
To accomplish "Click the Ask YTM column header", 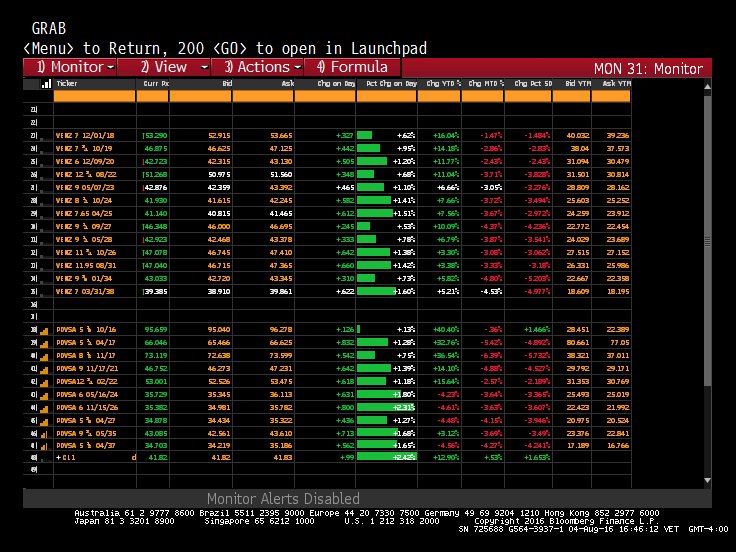I will click(x=611, y=84).
